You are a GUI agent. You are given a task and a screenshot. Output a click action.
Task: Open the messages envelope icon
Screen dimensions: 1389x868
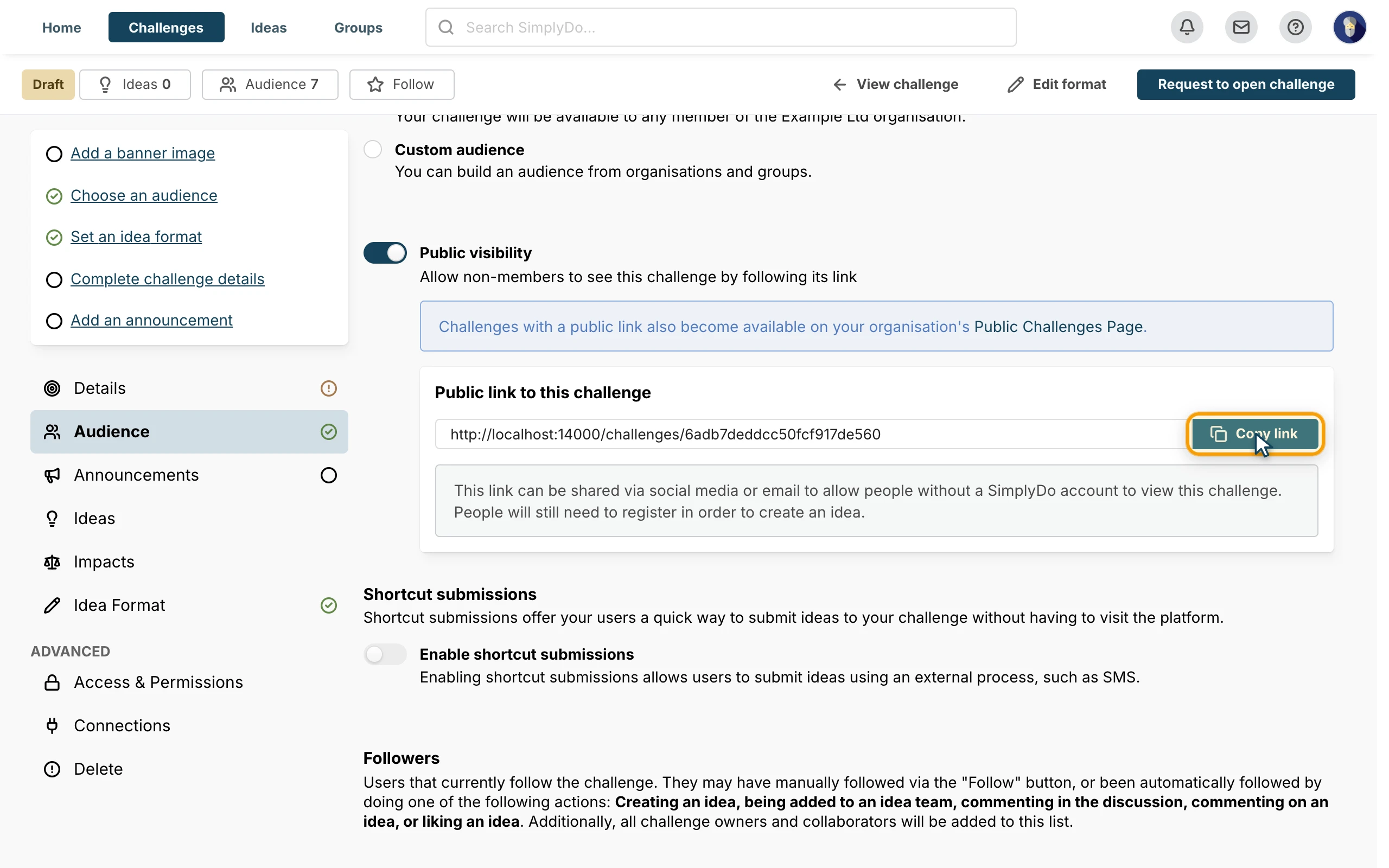point(1241,27)
